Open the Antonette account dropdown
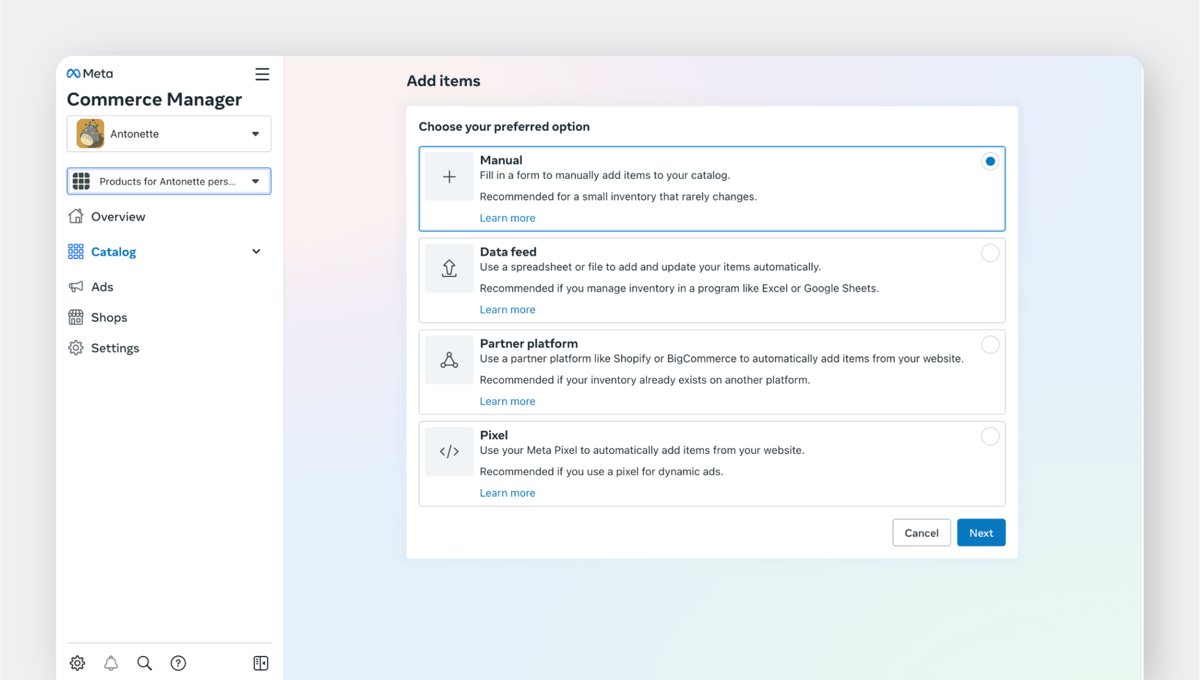The height and width of the screenshot is (680, 1200). coord(168,133)
